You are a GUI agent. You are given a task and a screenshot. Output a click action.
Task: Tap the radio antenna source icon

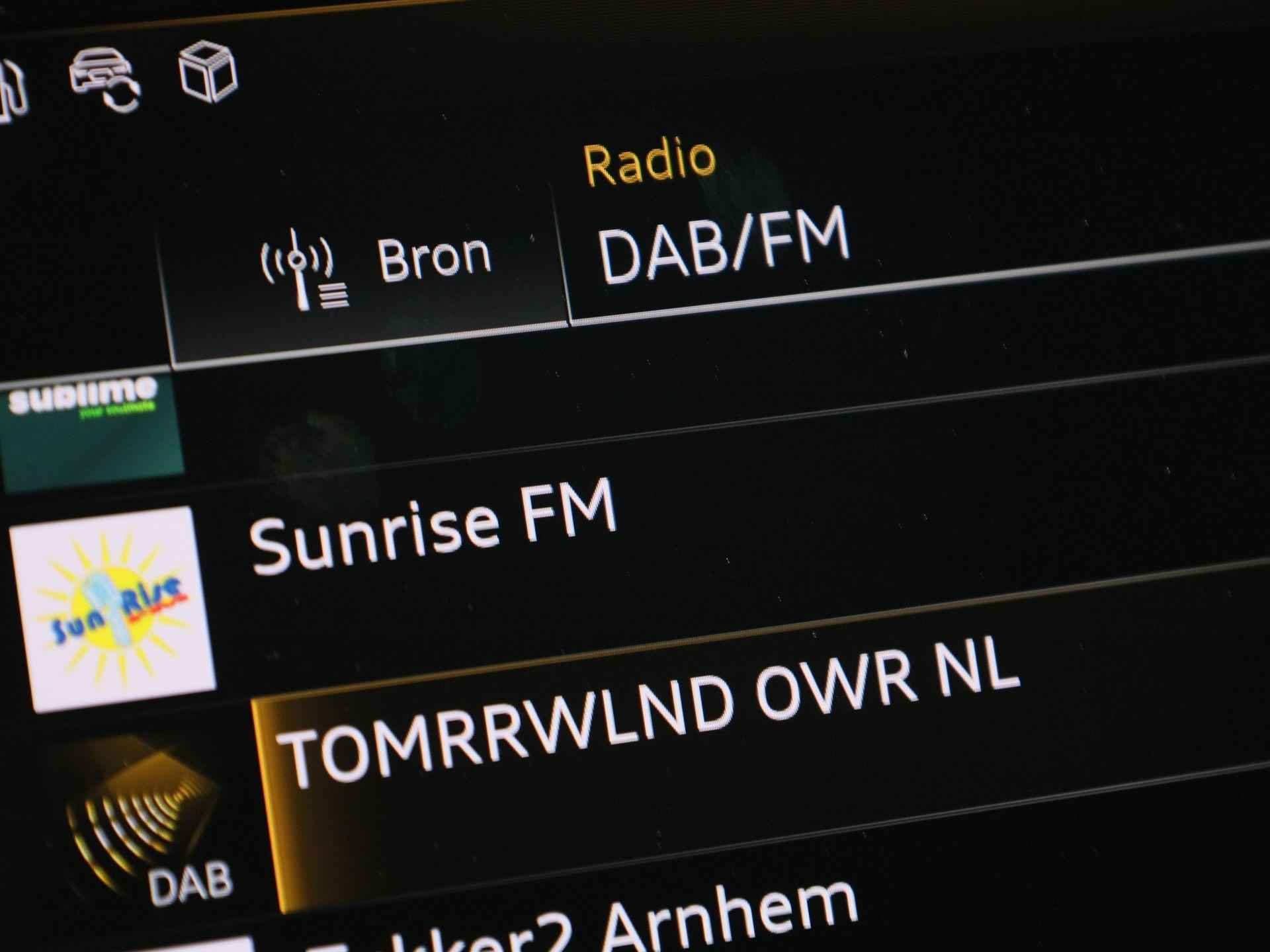304,270
